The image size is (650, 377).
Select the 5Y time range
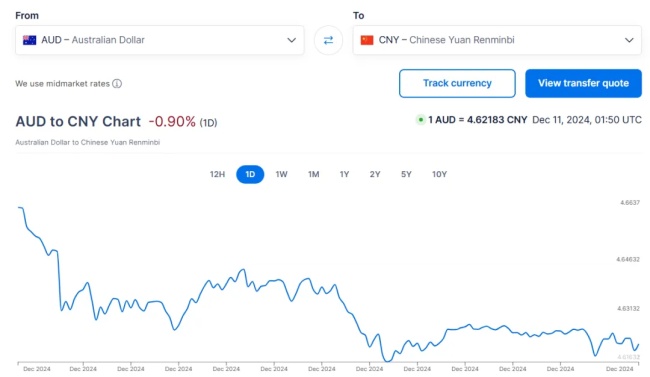point(406,174)
